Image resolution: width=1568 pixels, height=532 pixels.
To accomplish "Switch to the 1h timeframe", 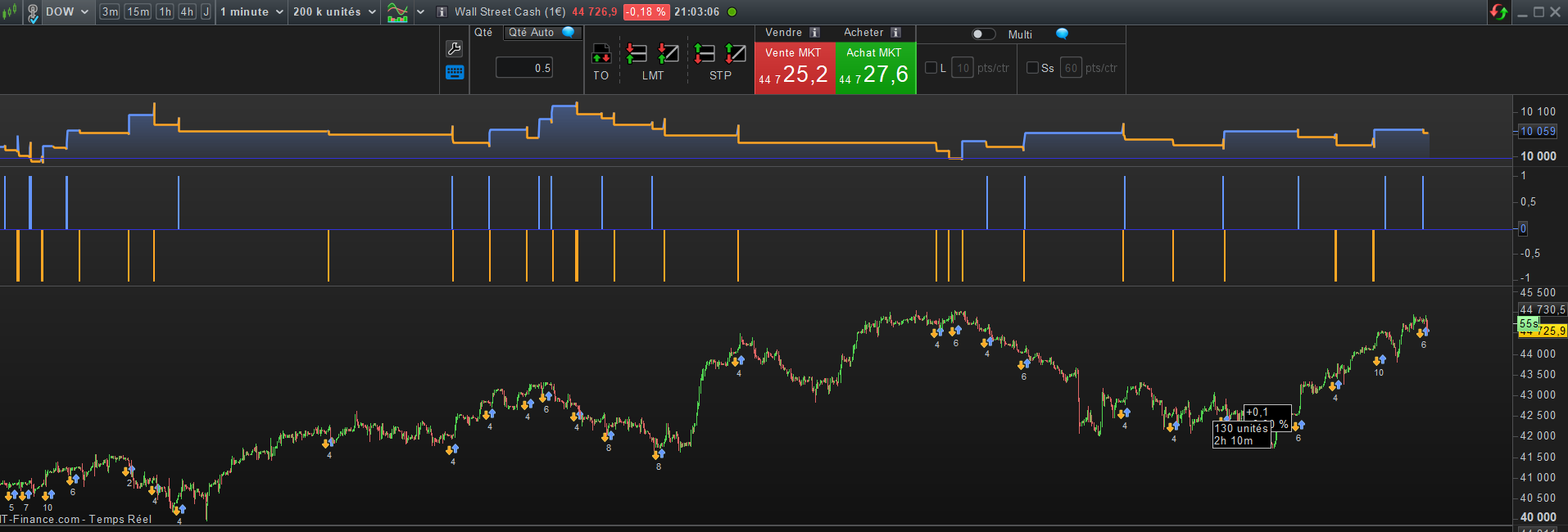I will tap(165, 11).
